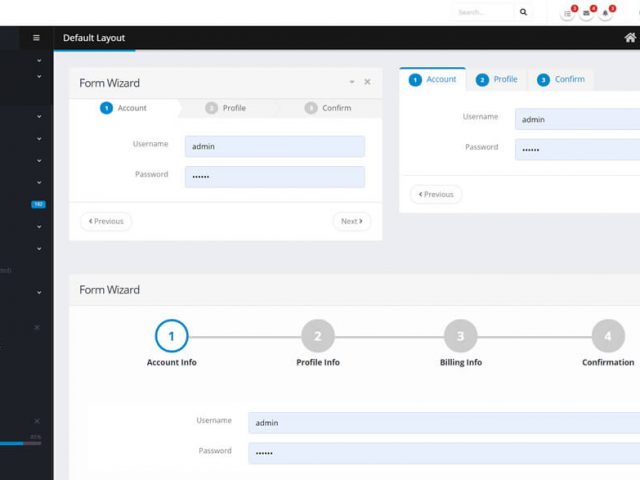Image resolution: width=640 pixels, height=480 pixels.
Task: Click Username field in the left wizard
Action: [x=274, y=146]
